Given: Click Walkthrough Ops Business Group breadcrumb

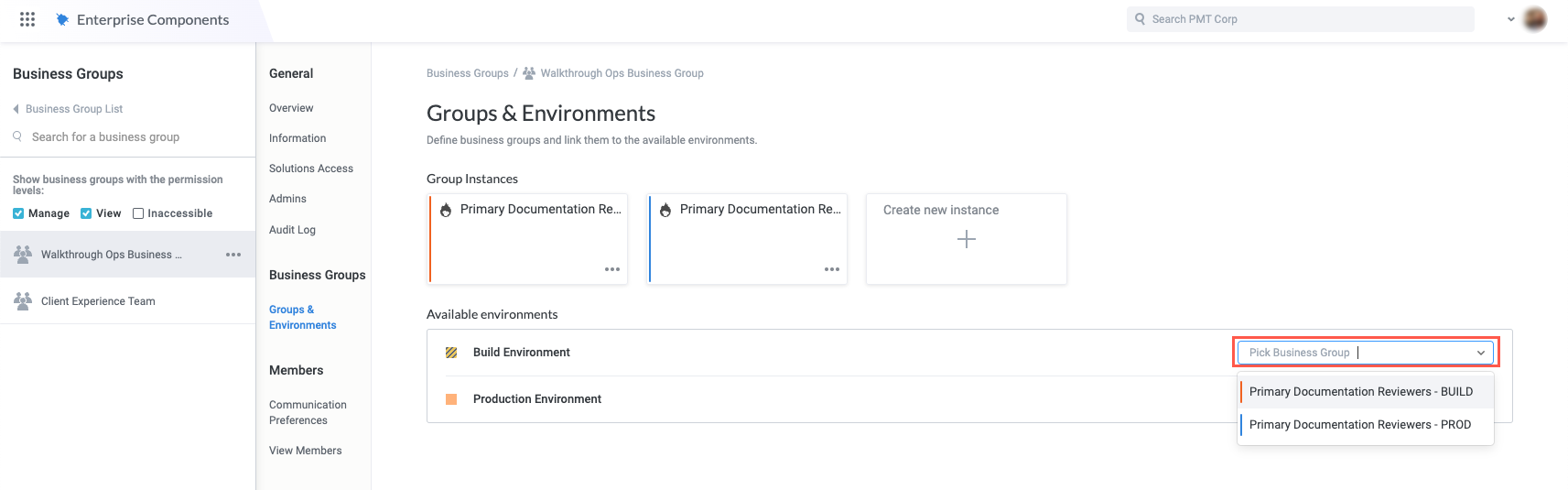Looking at the screenshot, I should click(622, 73).
